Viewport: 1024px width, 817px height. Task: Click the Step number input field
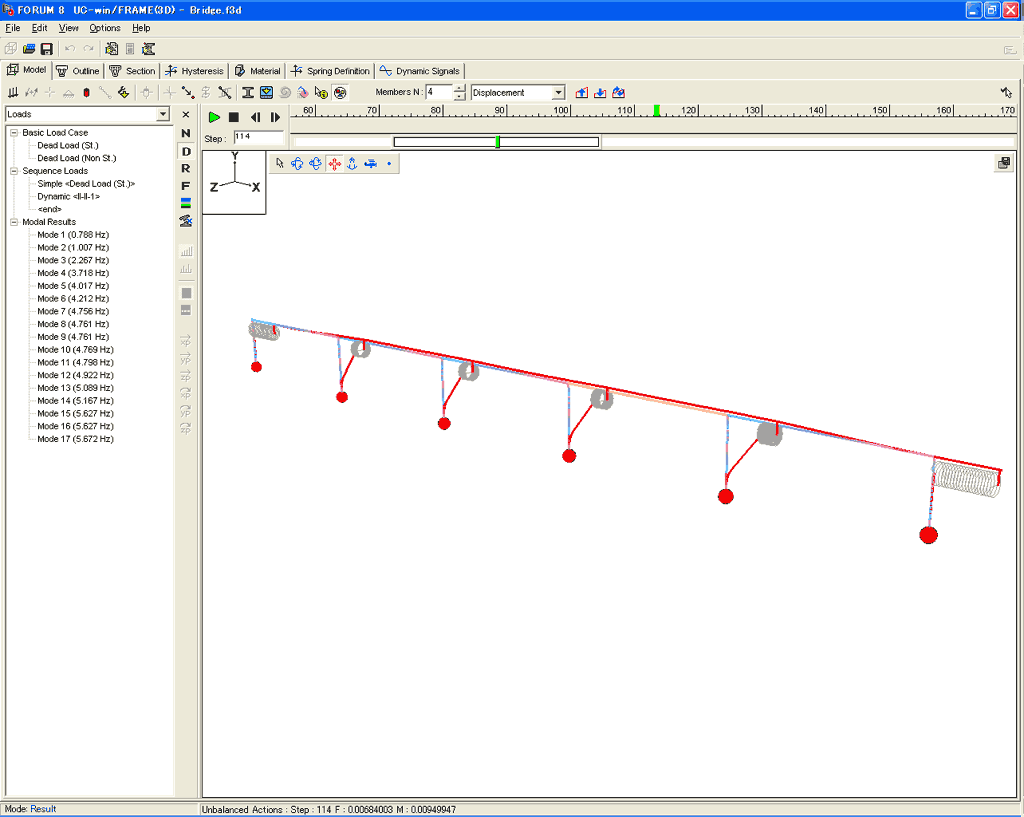click(x=259, y=137)
